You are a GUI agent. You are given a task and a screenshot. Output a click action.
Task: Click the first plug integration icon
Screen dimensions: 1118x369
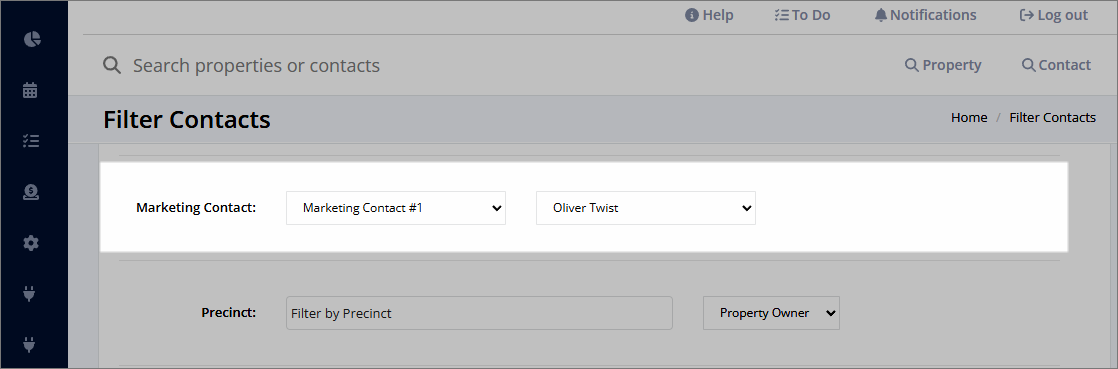(x=29, y=293)
